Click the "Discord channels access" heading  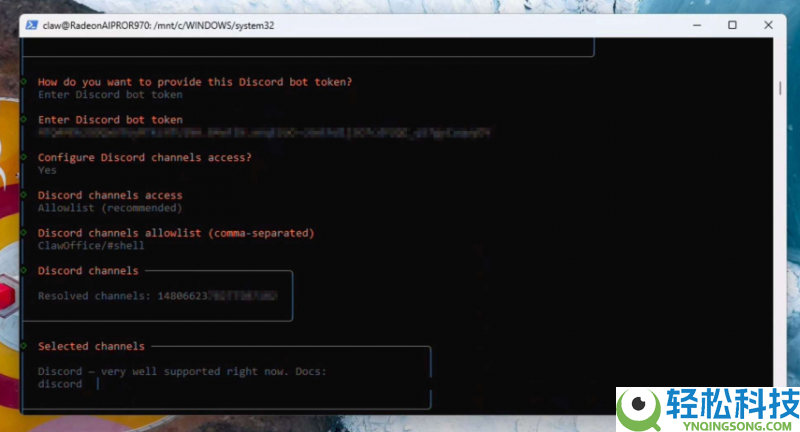pyautogui.click(x=110, y=195)
